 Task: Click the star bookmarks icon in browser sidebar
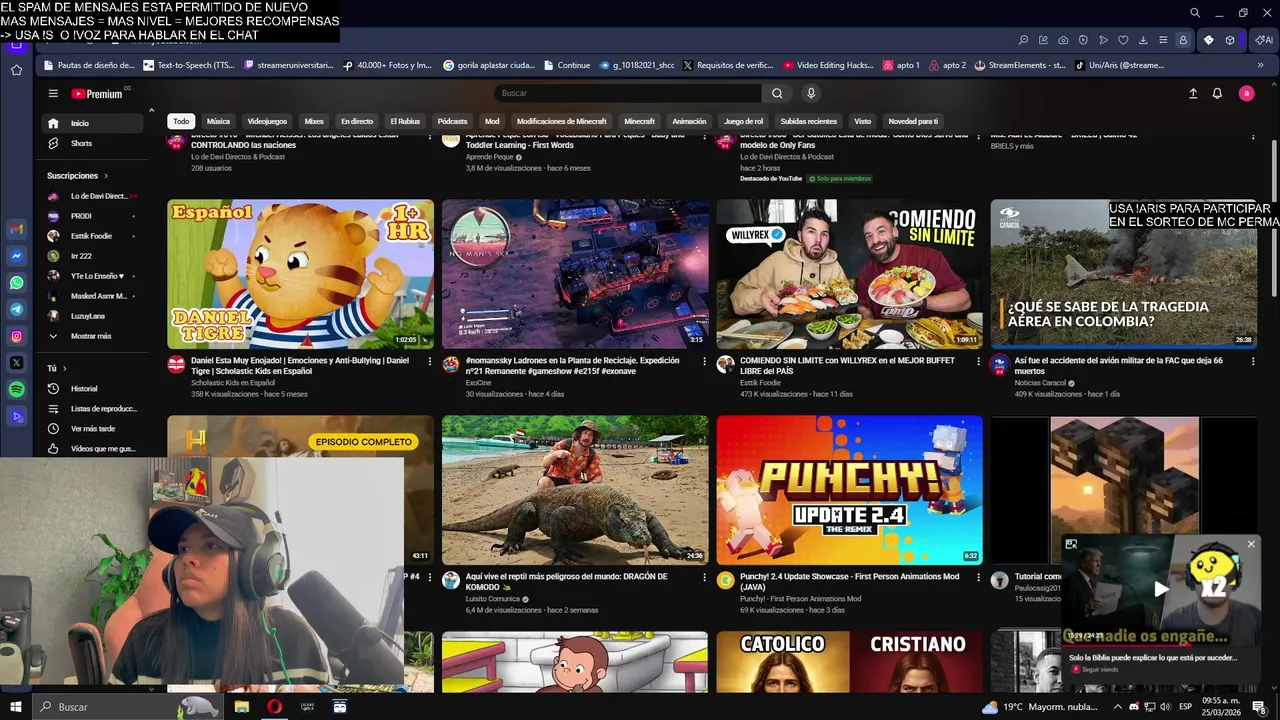point(17,70)
